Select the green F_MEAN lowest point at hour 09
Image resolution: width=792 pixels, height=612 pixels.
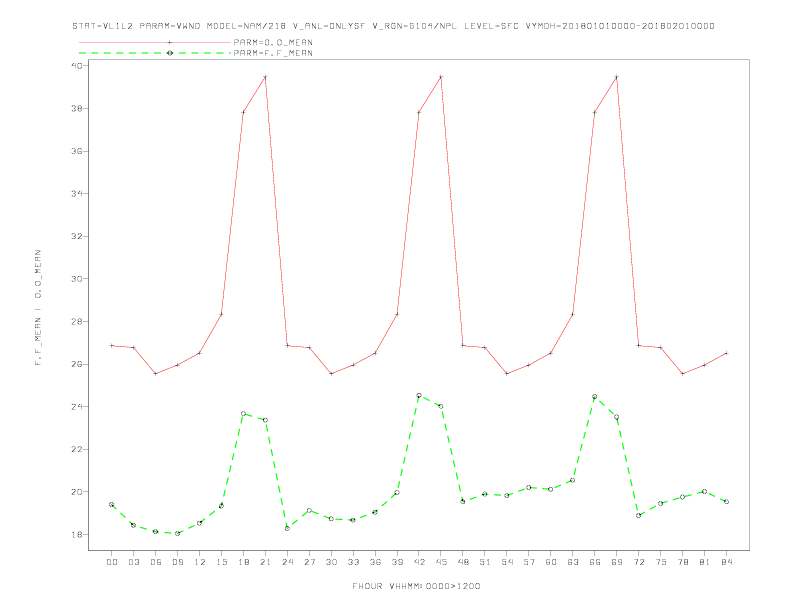(x=177, y=533)
